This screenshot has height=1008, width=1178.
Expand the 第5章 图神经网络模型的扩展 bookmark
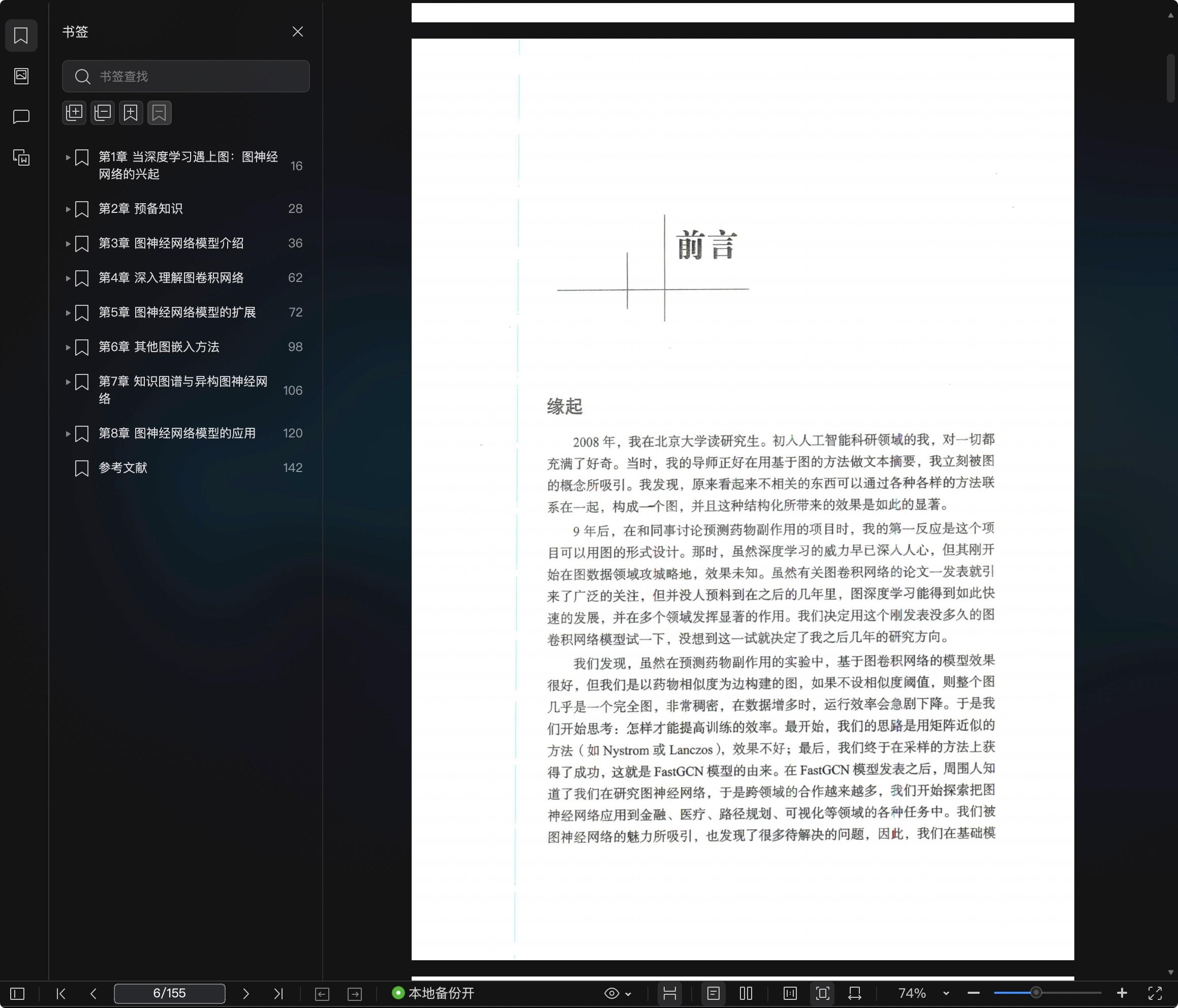click(68, 312)
